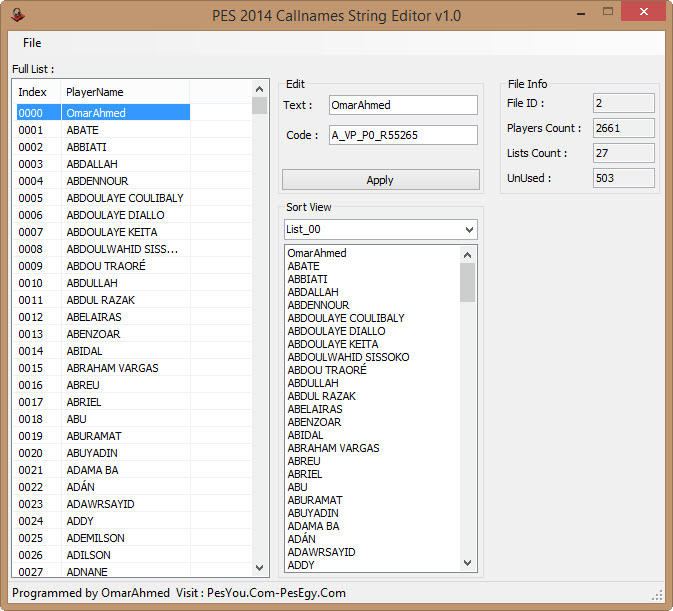Click the File ID value field

622,103
